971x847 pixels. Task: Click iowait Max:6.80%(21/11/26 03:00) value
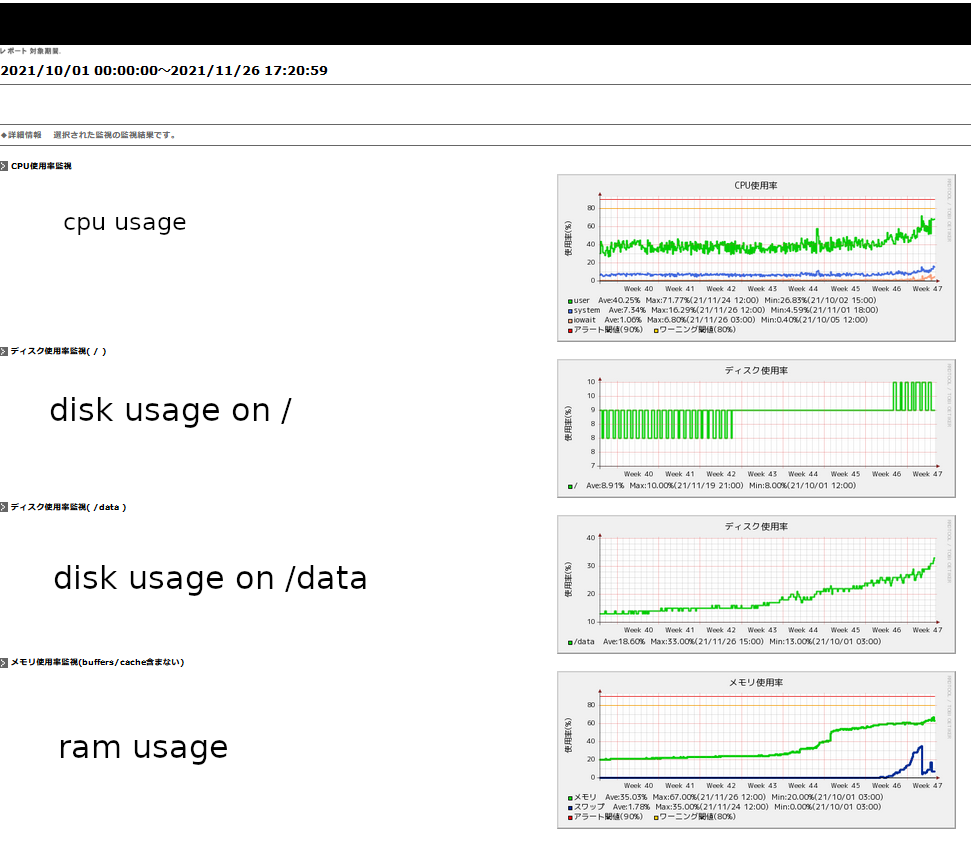(701, 320)
